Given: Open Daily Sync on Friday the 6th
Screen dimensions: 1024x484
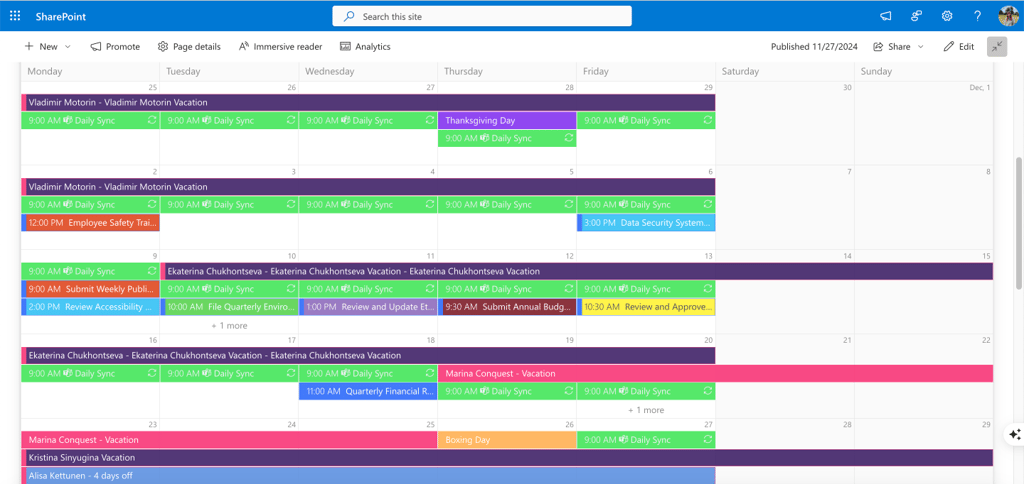Looking at the screenshot, I should [646, 205].
